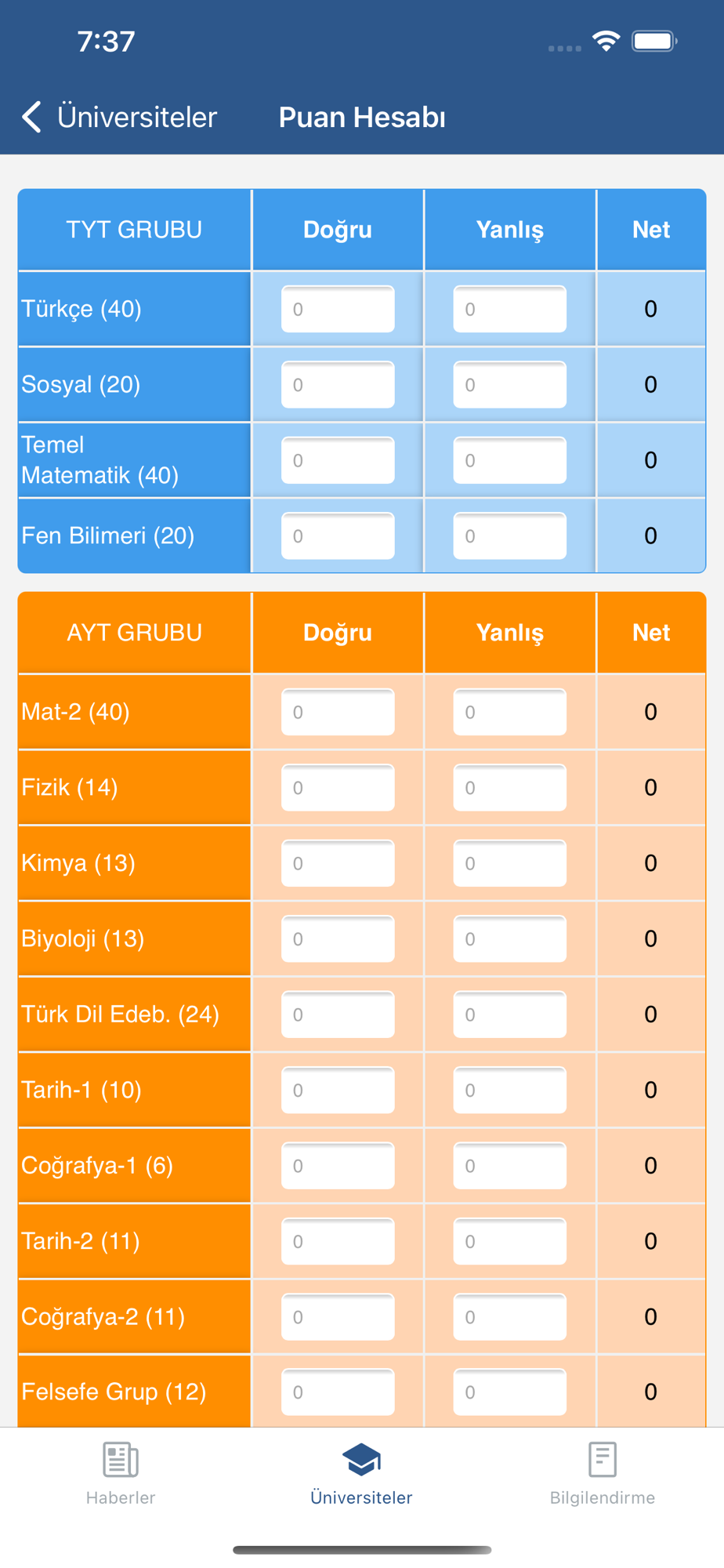Select Türk Dil Edeb. Yanlış field
The height and width of the screenshot is (1568, 724).
pos(510,1014)
